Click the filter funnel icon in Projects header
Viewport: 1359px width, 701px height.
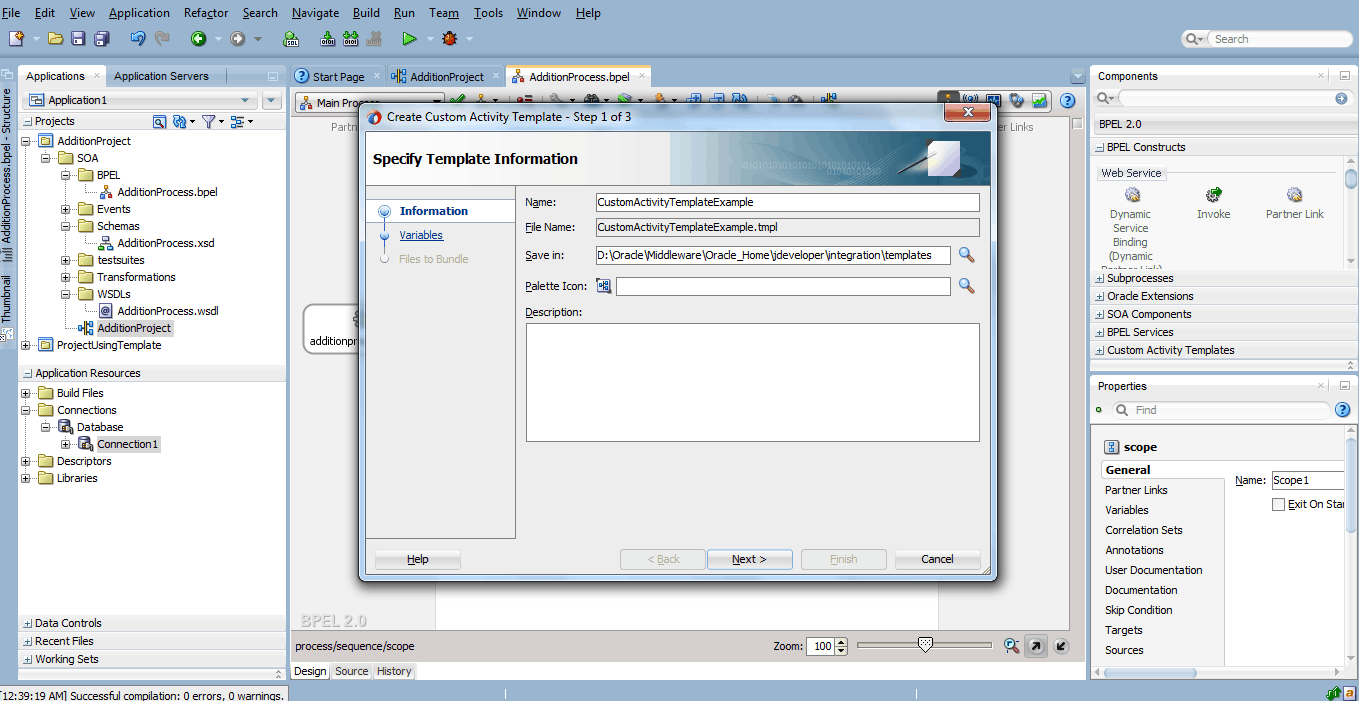click(208, 121)
